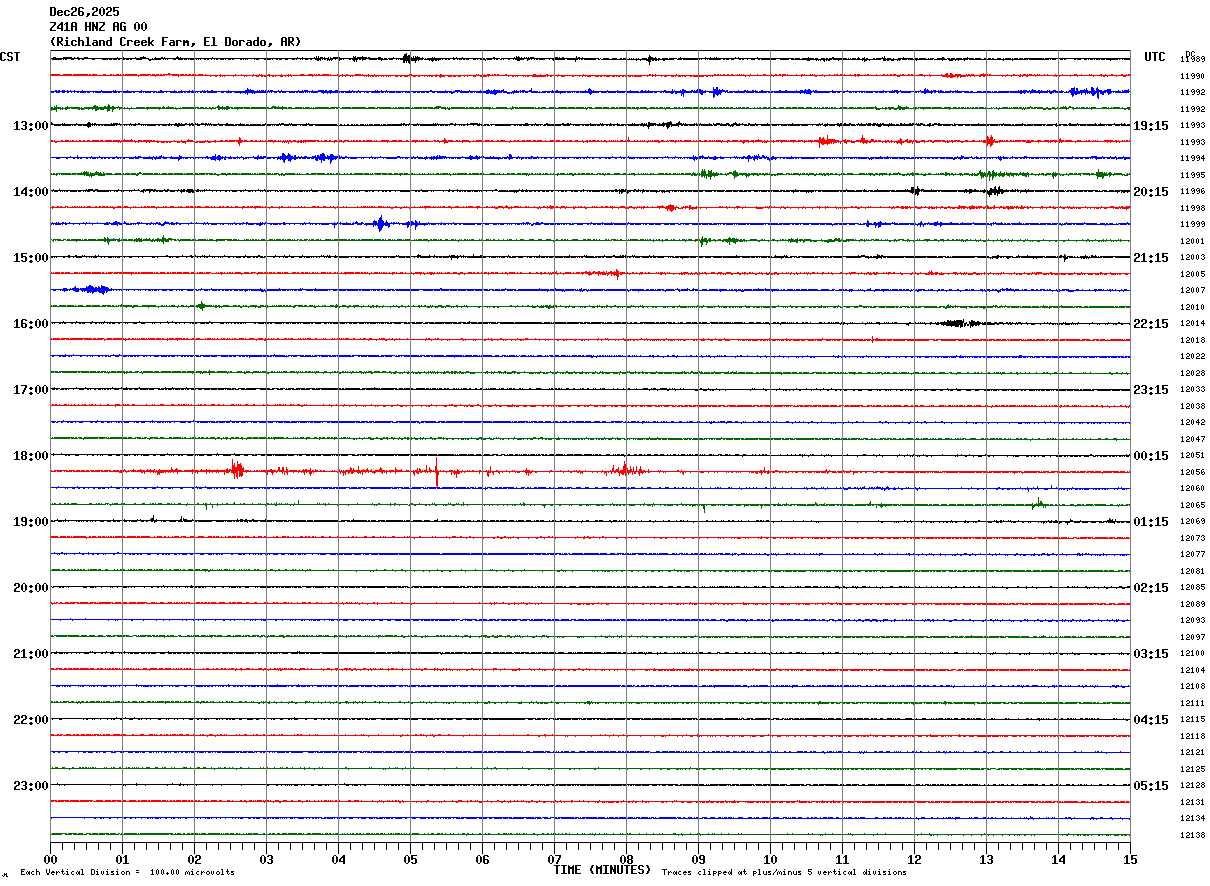Click the 'CST' timezone label
The height and width of the screenshot is (886, 1210).
click(10, 57)
